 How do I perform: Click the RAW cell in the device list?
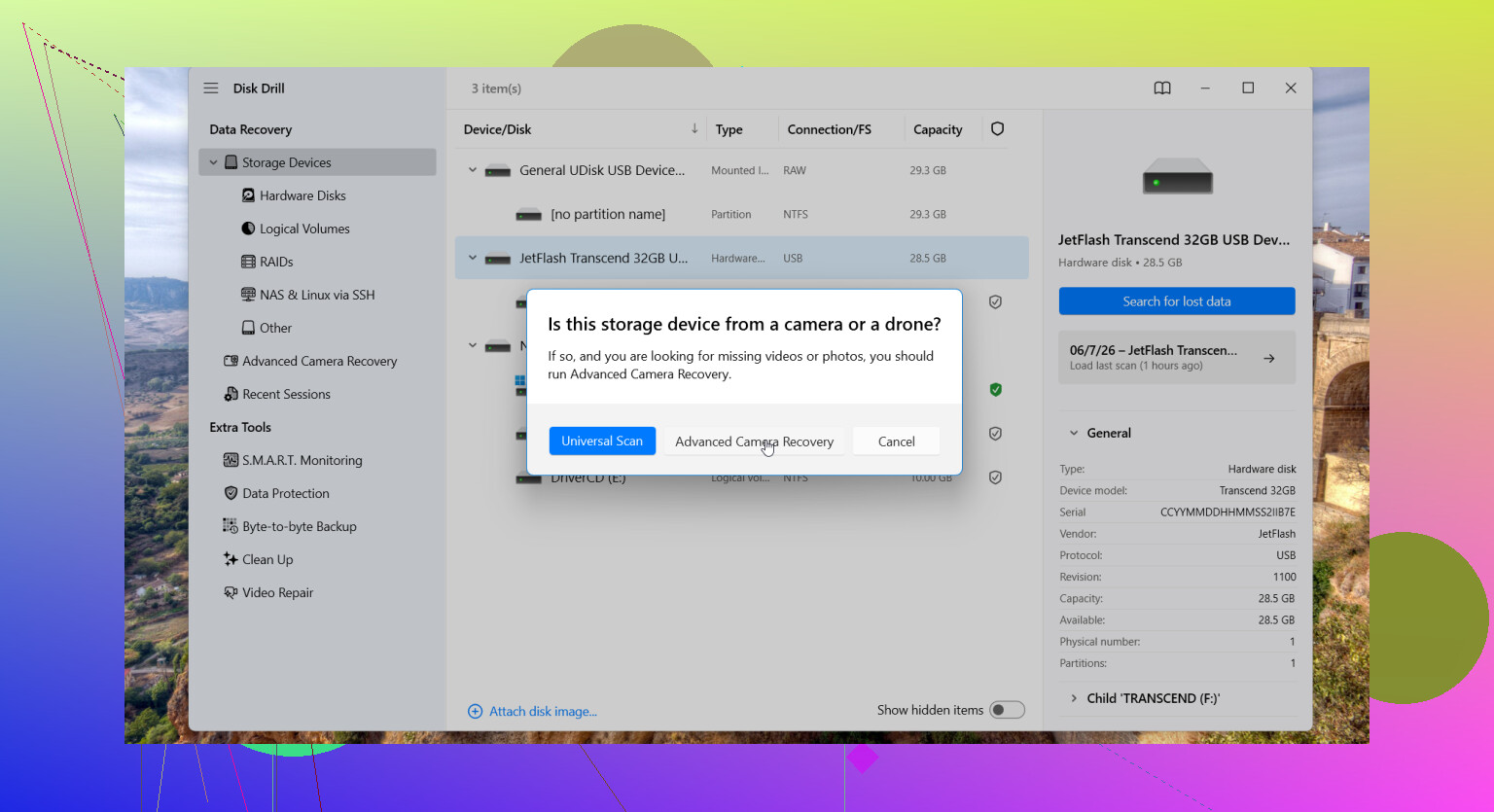(x=795, y=170)
